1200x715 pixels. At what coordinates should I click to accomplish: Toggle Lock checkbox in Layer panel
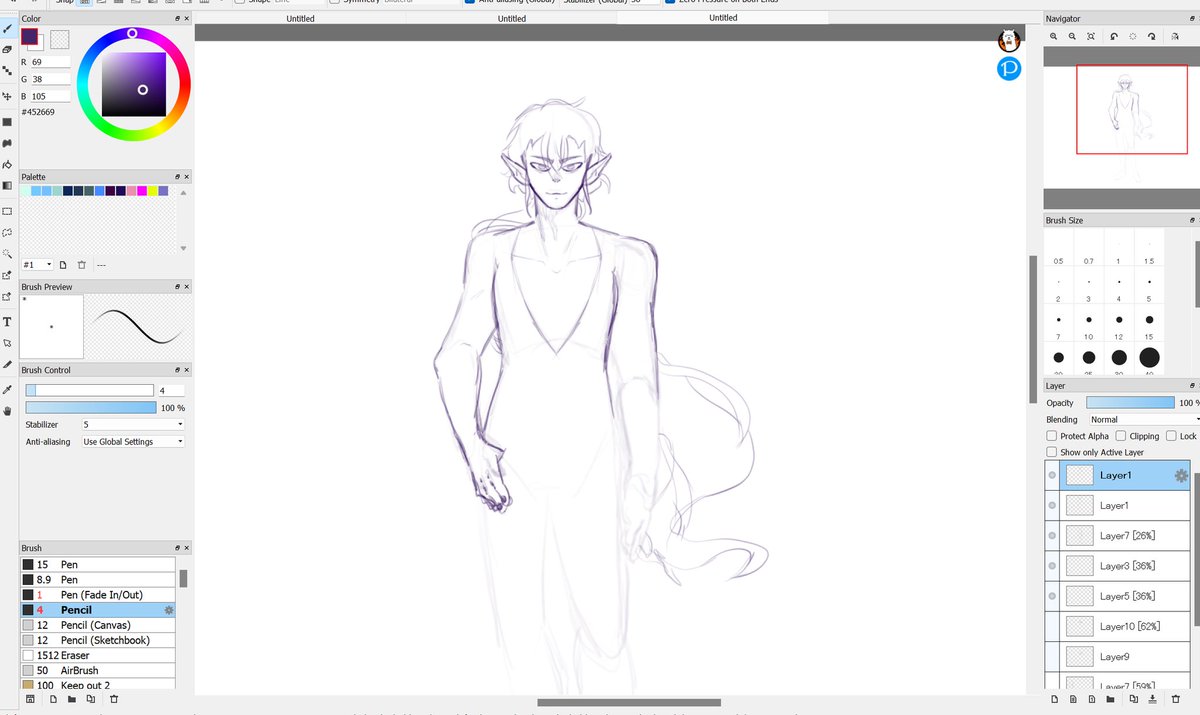pyautogui.click(x=1172, y=436)
